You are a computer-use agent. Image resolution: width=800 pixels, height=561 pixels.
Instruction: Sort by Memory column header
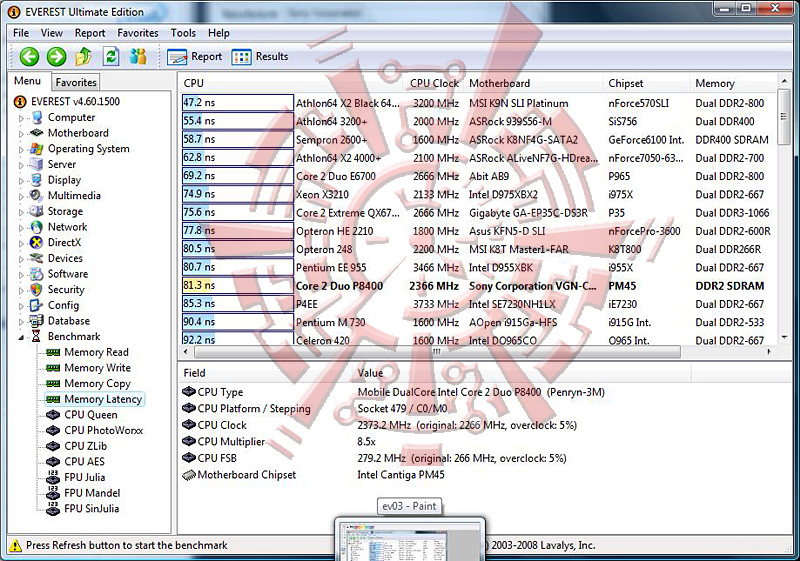click(x=733, y=83)
